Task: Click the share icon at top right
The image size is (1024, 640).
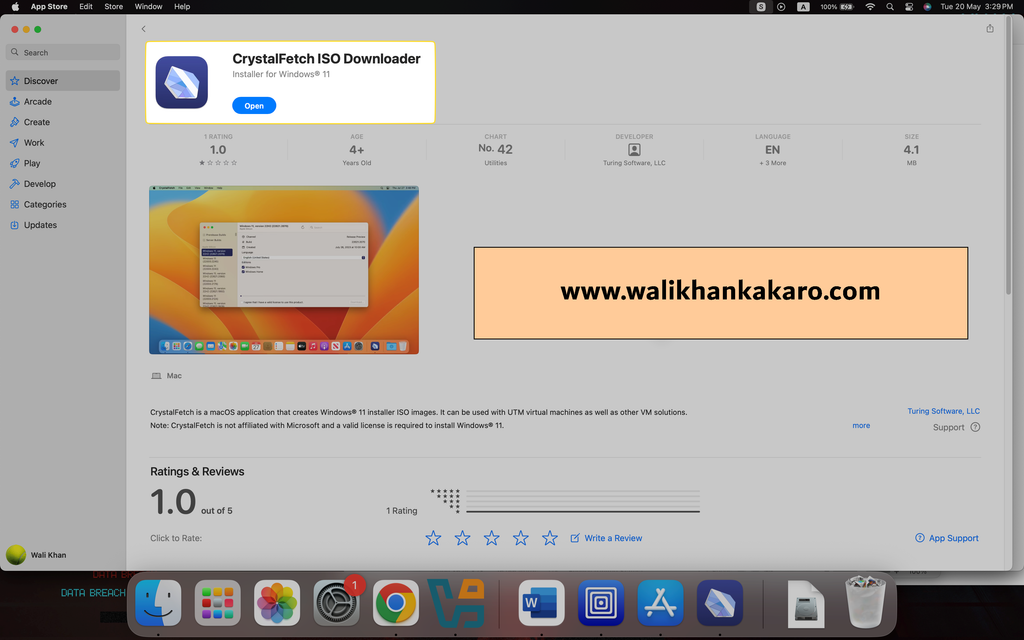Action: coord(989,29)
